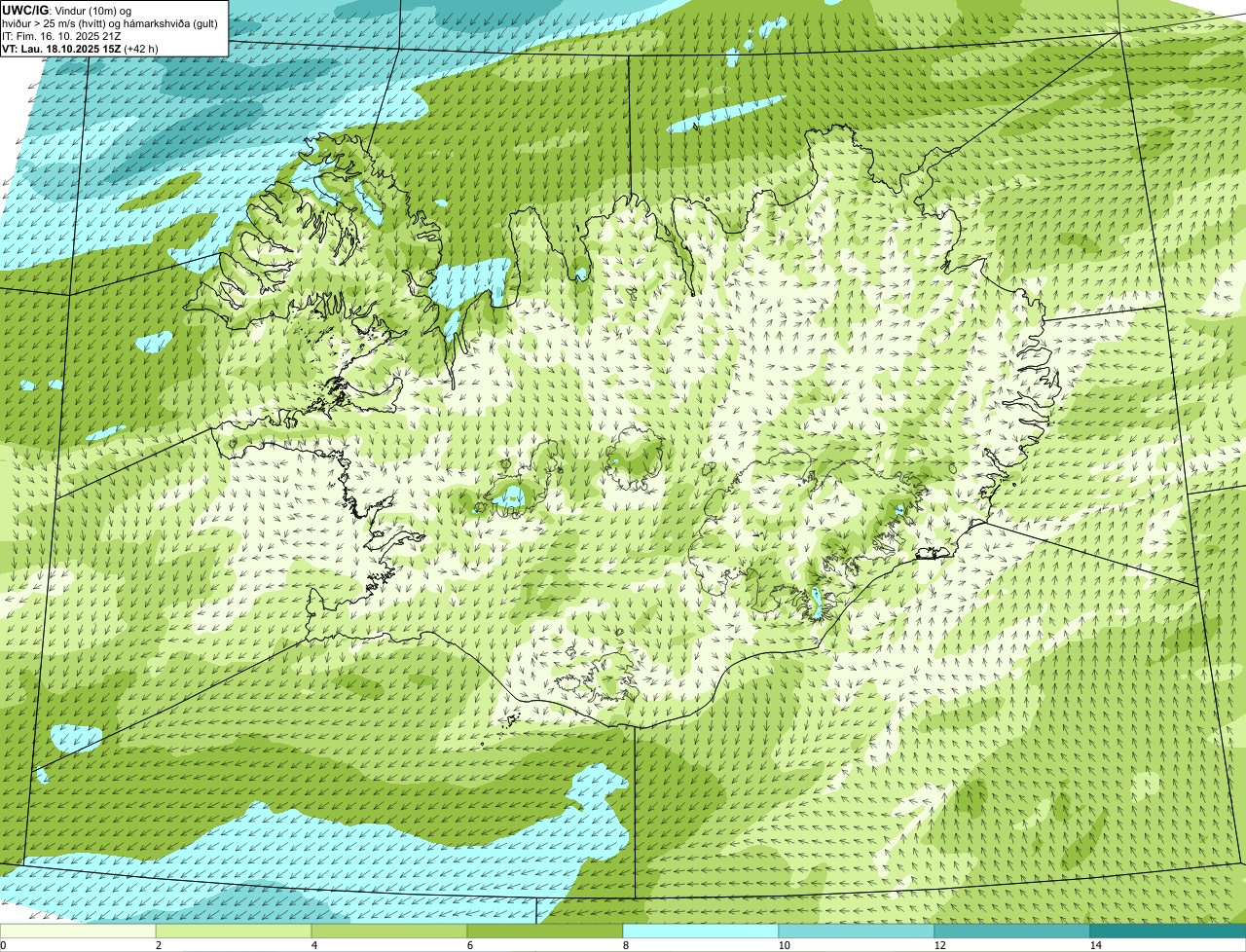Click the teal 12–14 m/s legend swatch
Viewport: 1246px width, 952px height.
pos(1012,931)
